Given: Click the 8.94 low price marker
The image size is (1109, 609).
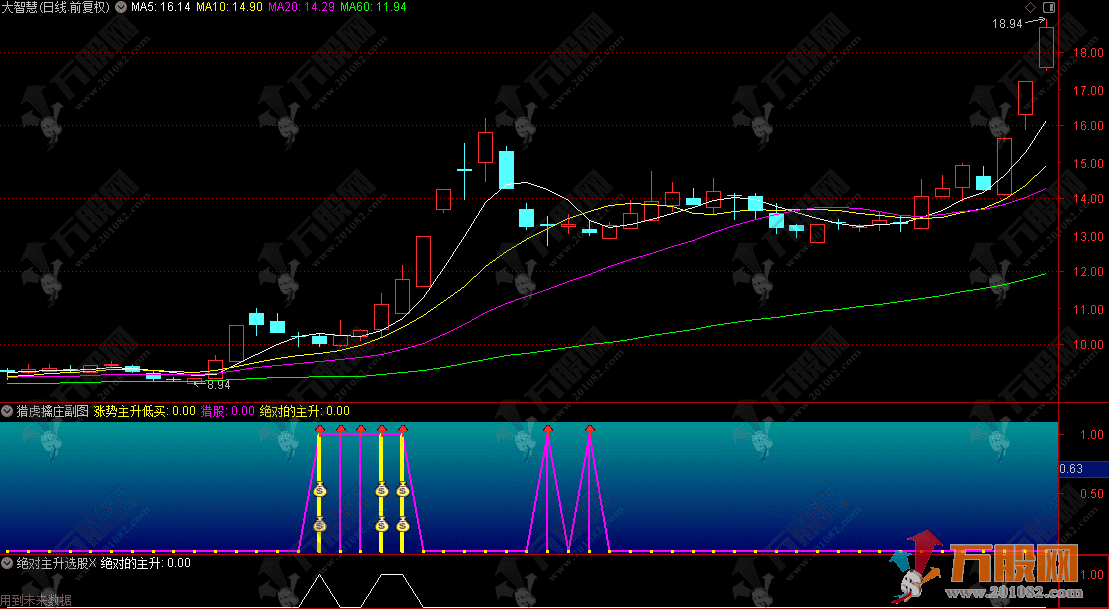Looking at the screenshot, I should pyautogui.click(x=217, y=384).
